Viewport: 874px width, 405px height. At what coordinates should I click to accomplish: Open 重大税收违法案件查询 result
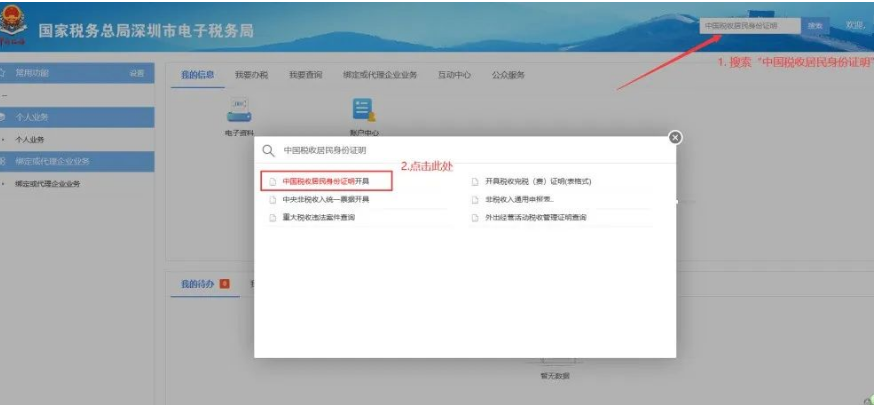[x=318, y=218]
